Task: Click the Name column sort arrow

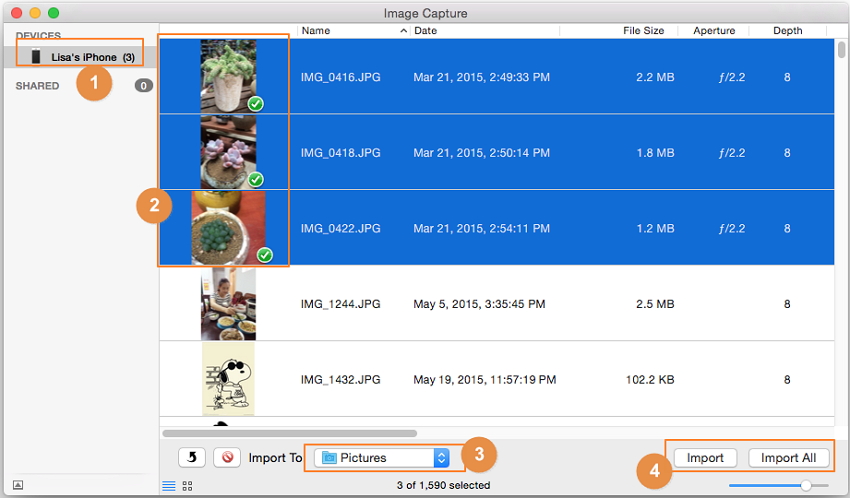Action: [404, 31]
